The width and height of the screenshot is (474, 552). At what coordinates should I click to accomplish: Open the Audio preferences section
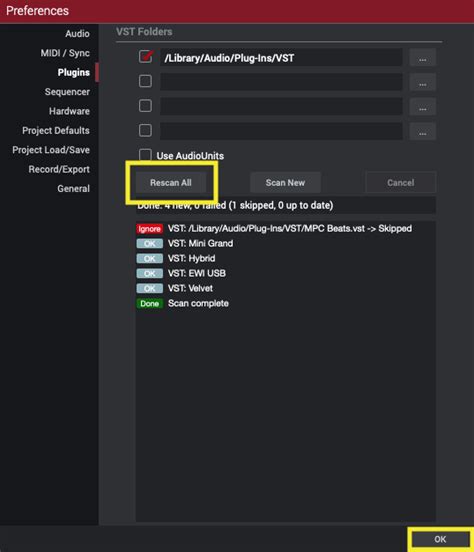[77, 34]
